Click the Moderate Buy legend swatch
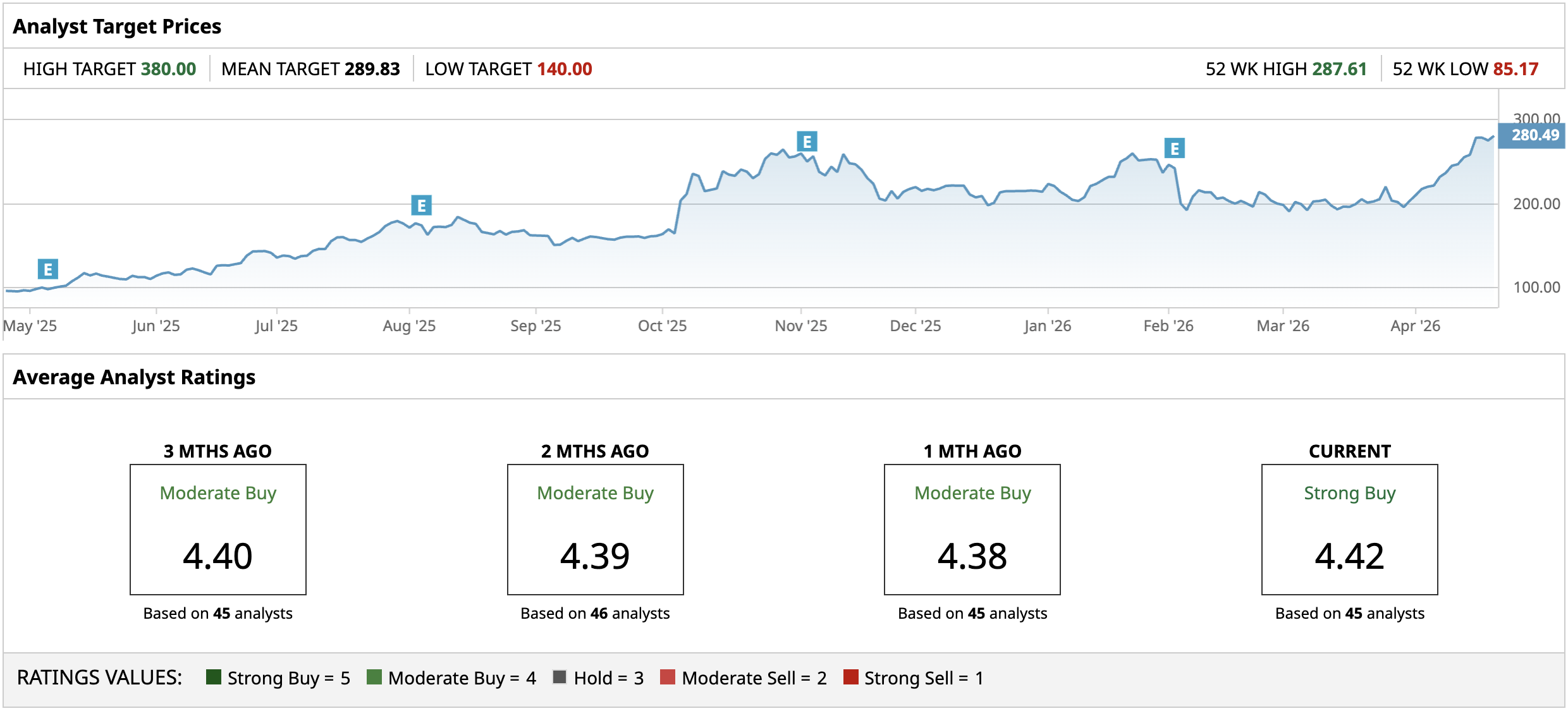Image resolution: width=1568 pixels, height=711 pixels. (374, 678)
